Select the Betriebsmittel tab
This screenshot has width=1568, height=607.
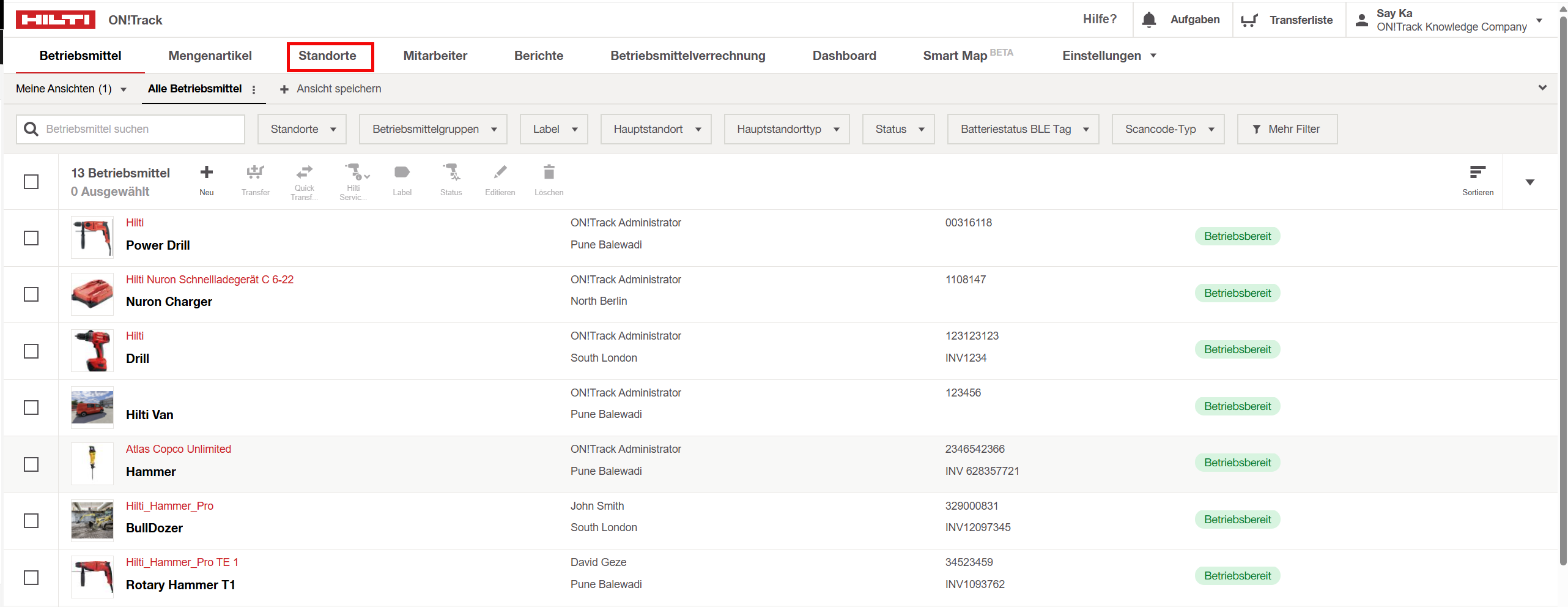coord(80,56)
